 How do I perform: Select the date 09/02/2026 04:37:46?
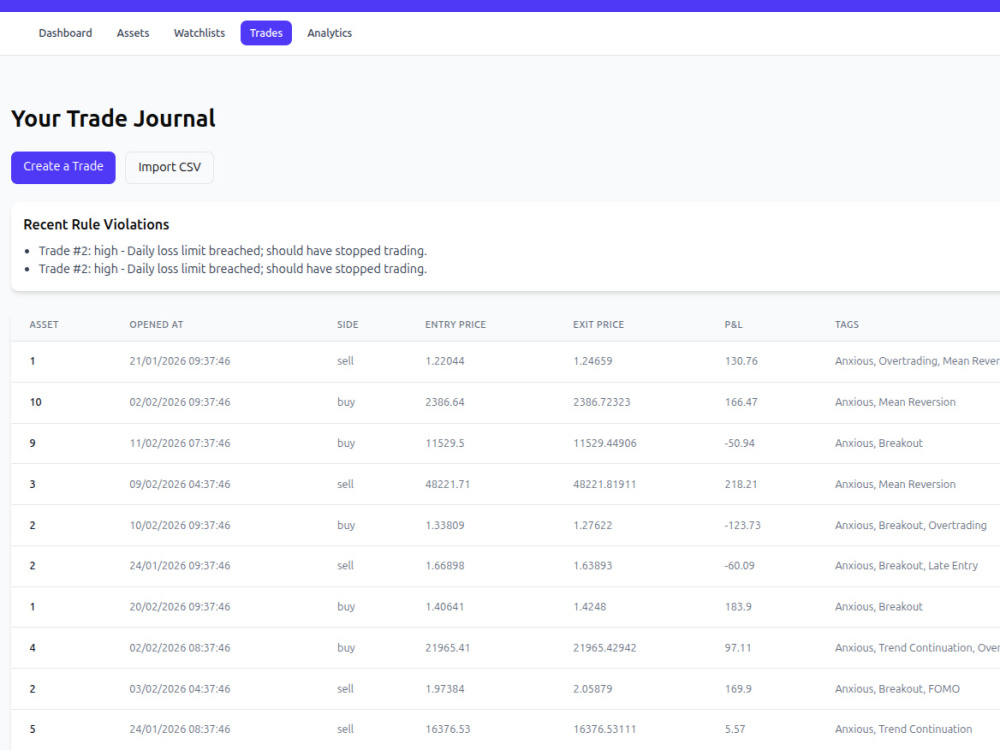coord(180,485)
